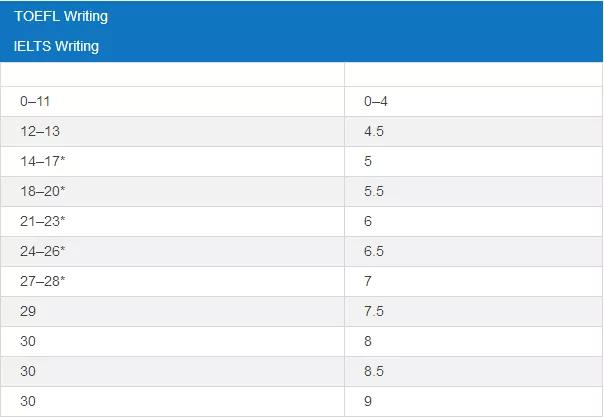The image size is (604, 417).
Task: Click the 0–4 IELTS band cell
Action: [x=376, y=101]
